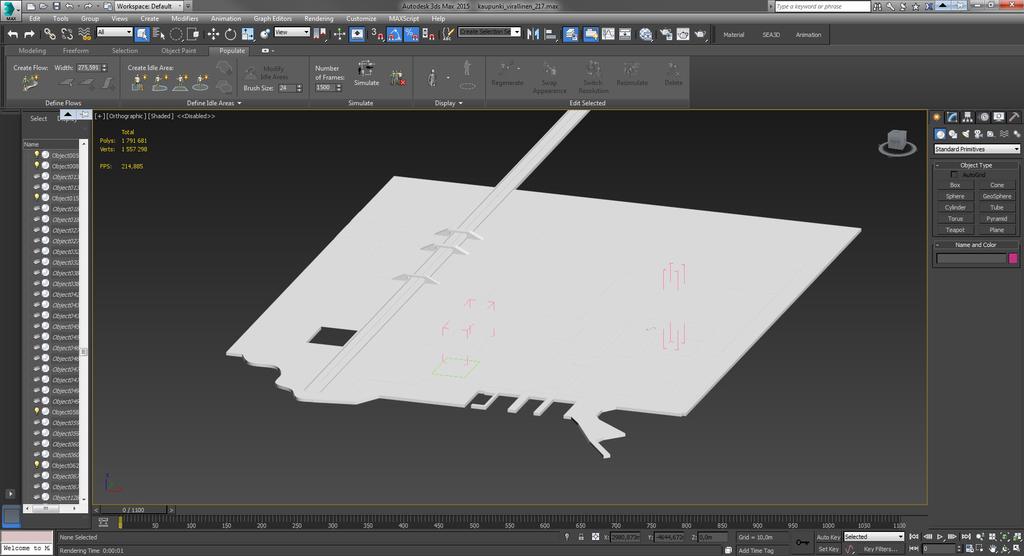
Task: Click the Render Production teapot icon
Action: (x=700, y=34)
